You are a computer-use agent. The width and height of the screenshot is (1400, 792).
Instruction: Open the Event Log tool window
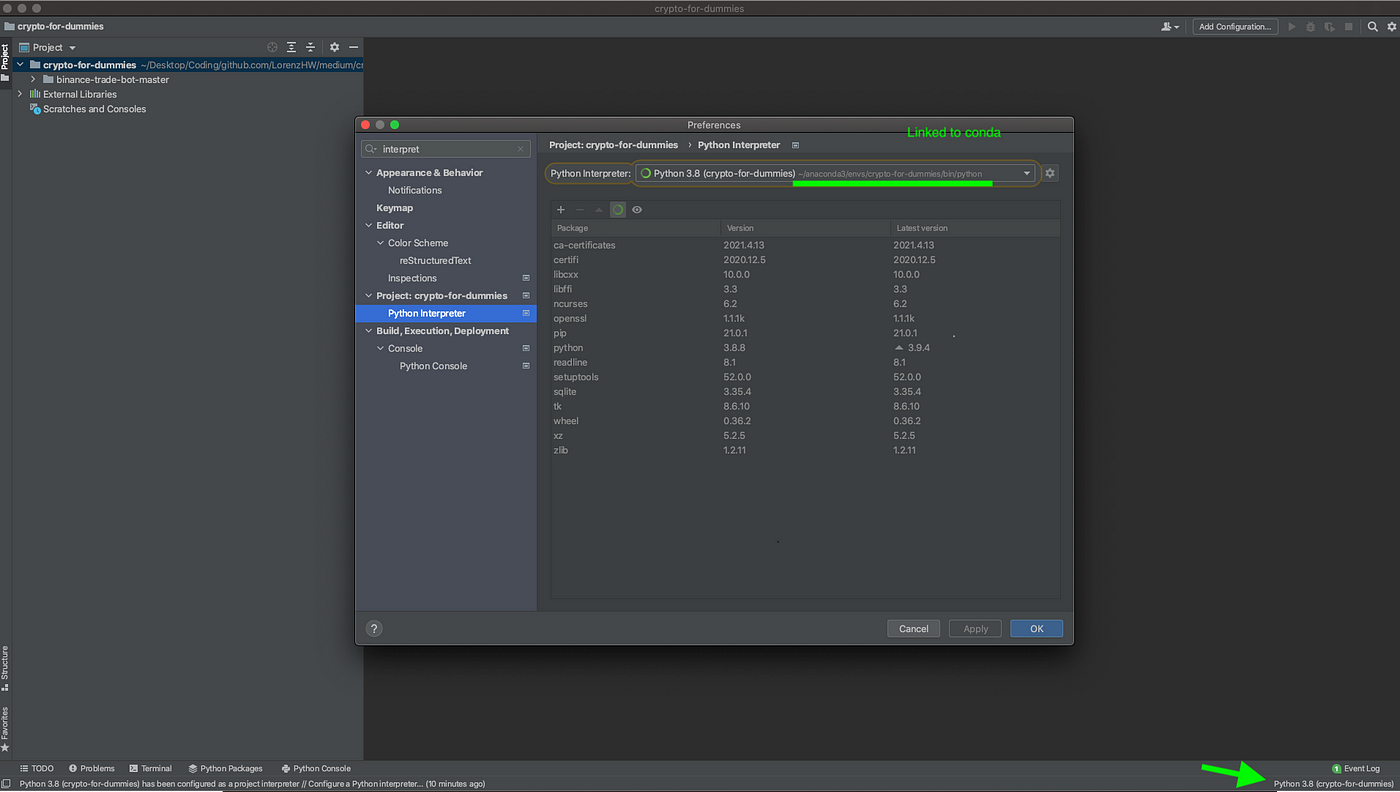pos(1356,768)
